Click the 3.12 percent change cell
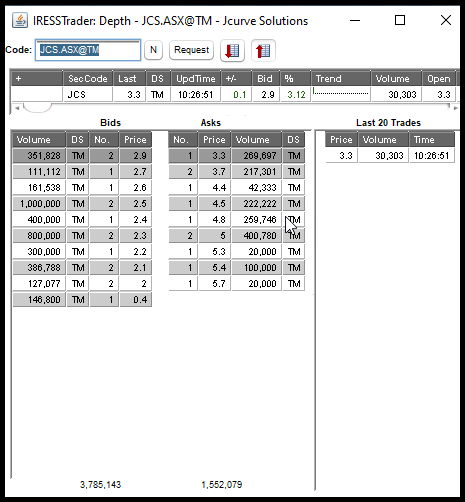465x502 pixels. point(295,95)
